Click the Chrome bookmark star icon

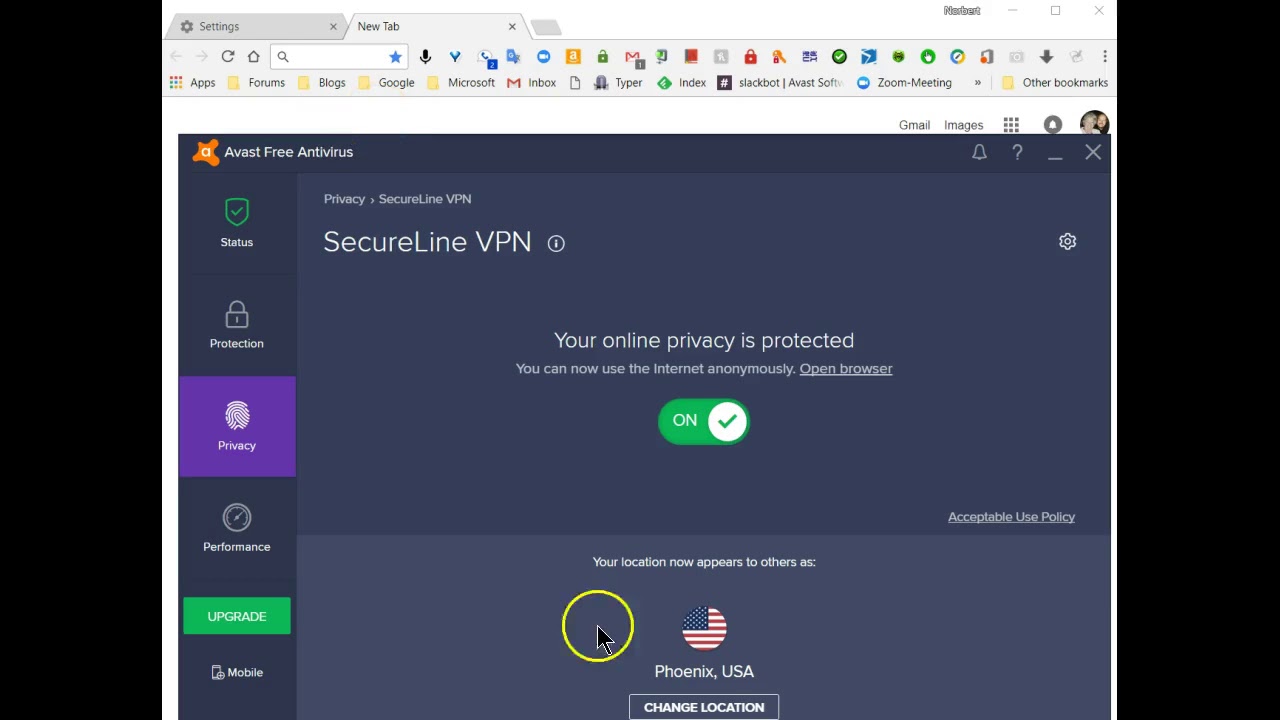coord(395,57)
